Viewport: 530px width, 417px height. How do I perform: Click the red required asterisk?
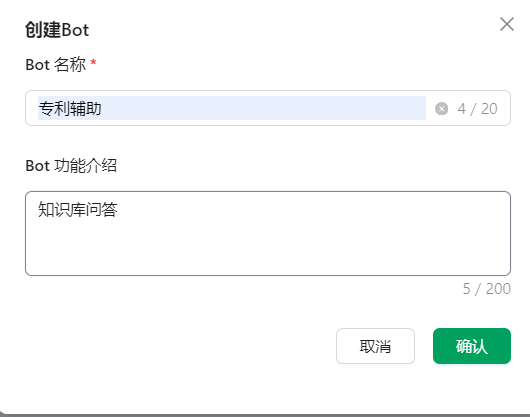93,63
